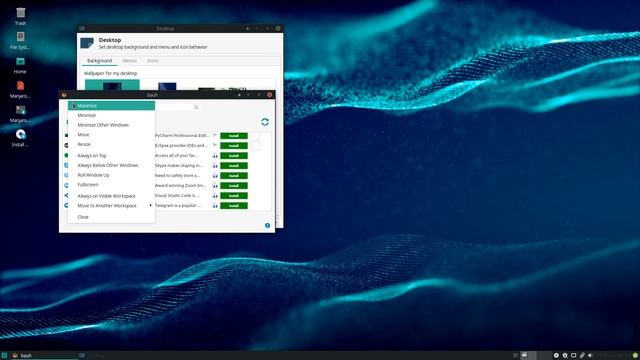
Task: Click the paperclip clipboard tray icon
Action: [582, 356]
